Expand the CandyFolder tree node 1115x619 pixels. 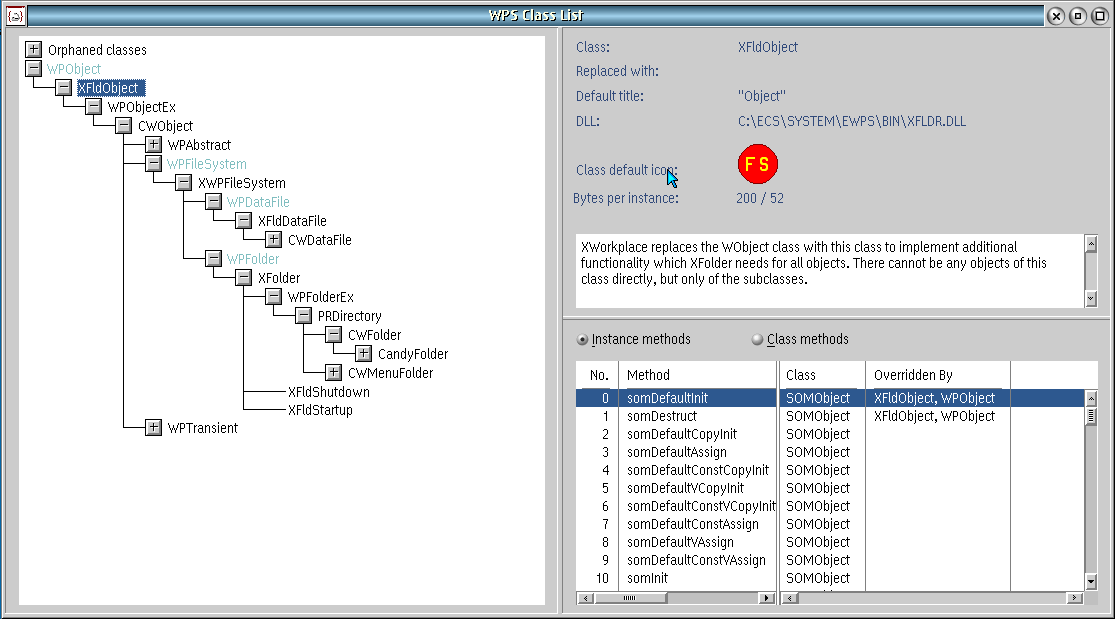[363, 354]
